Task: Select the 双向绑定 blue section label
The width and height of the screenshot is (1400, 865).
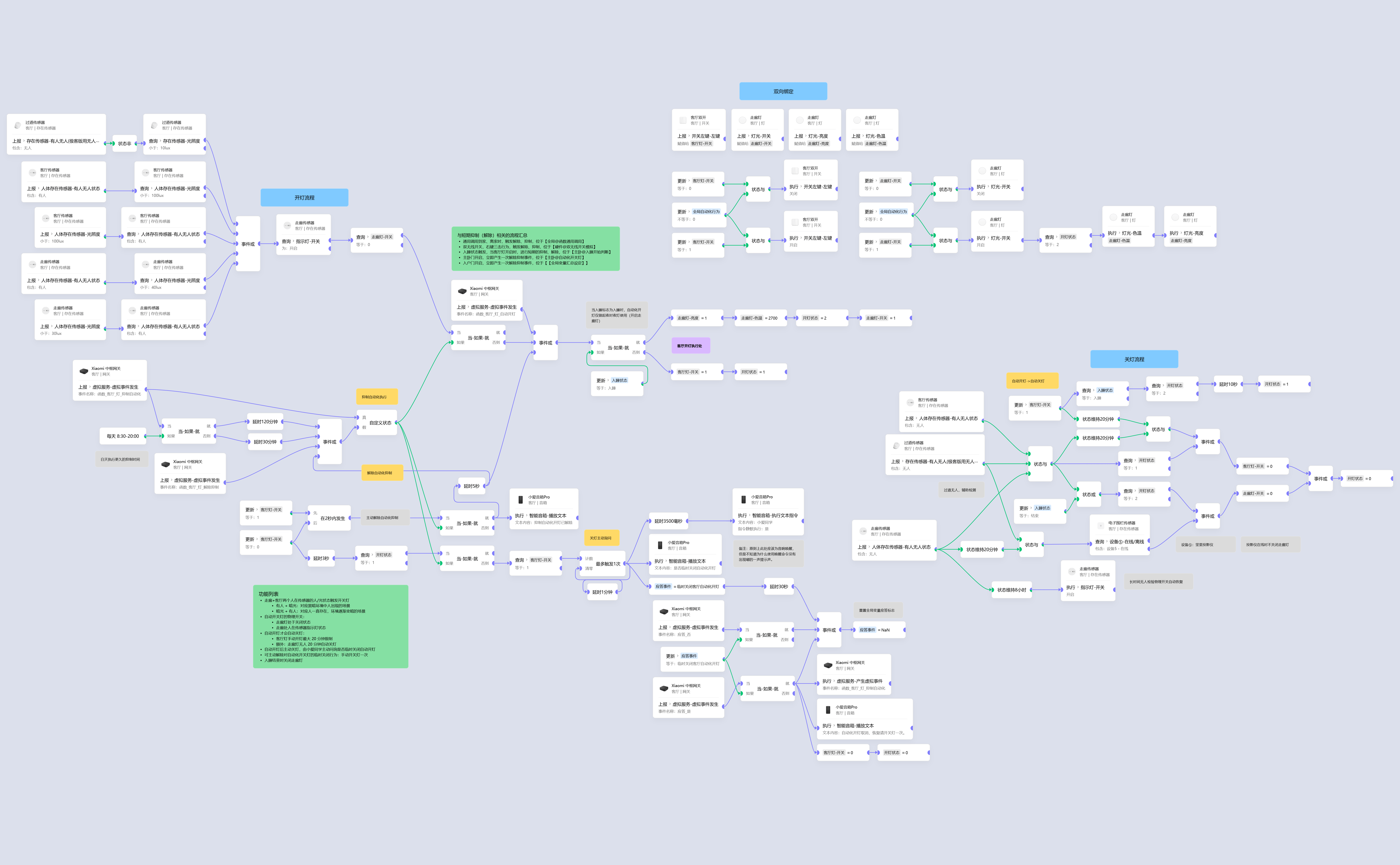Action: point(783,91)
